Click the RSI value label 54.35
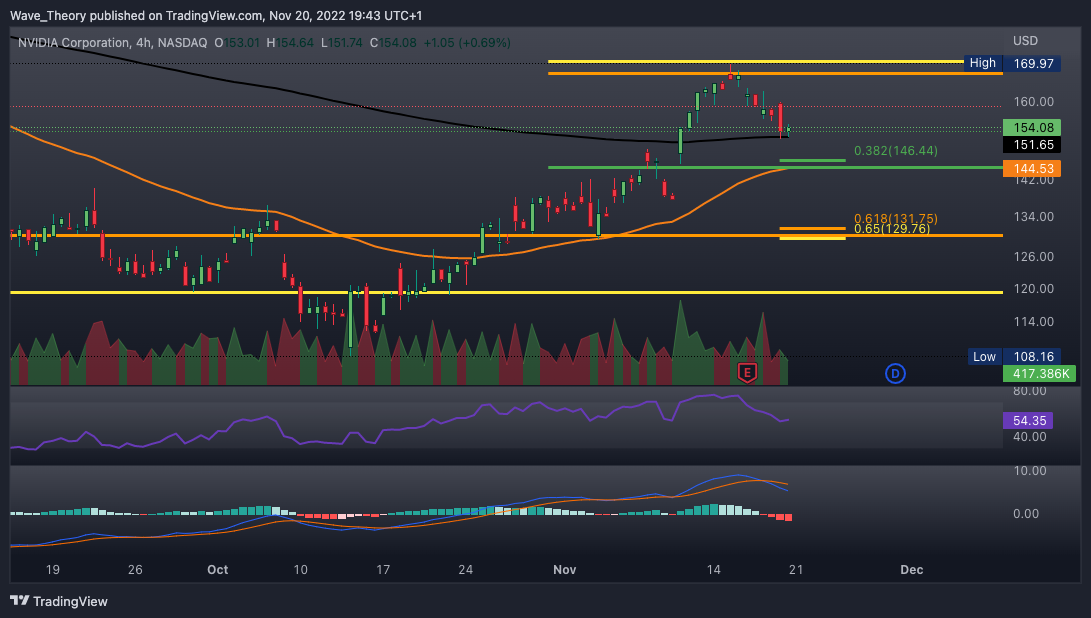The width and height of the screenshot is (1091, 618). pyautogui.click(x=1028, y=420)
